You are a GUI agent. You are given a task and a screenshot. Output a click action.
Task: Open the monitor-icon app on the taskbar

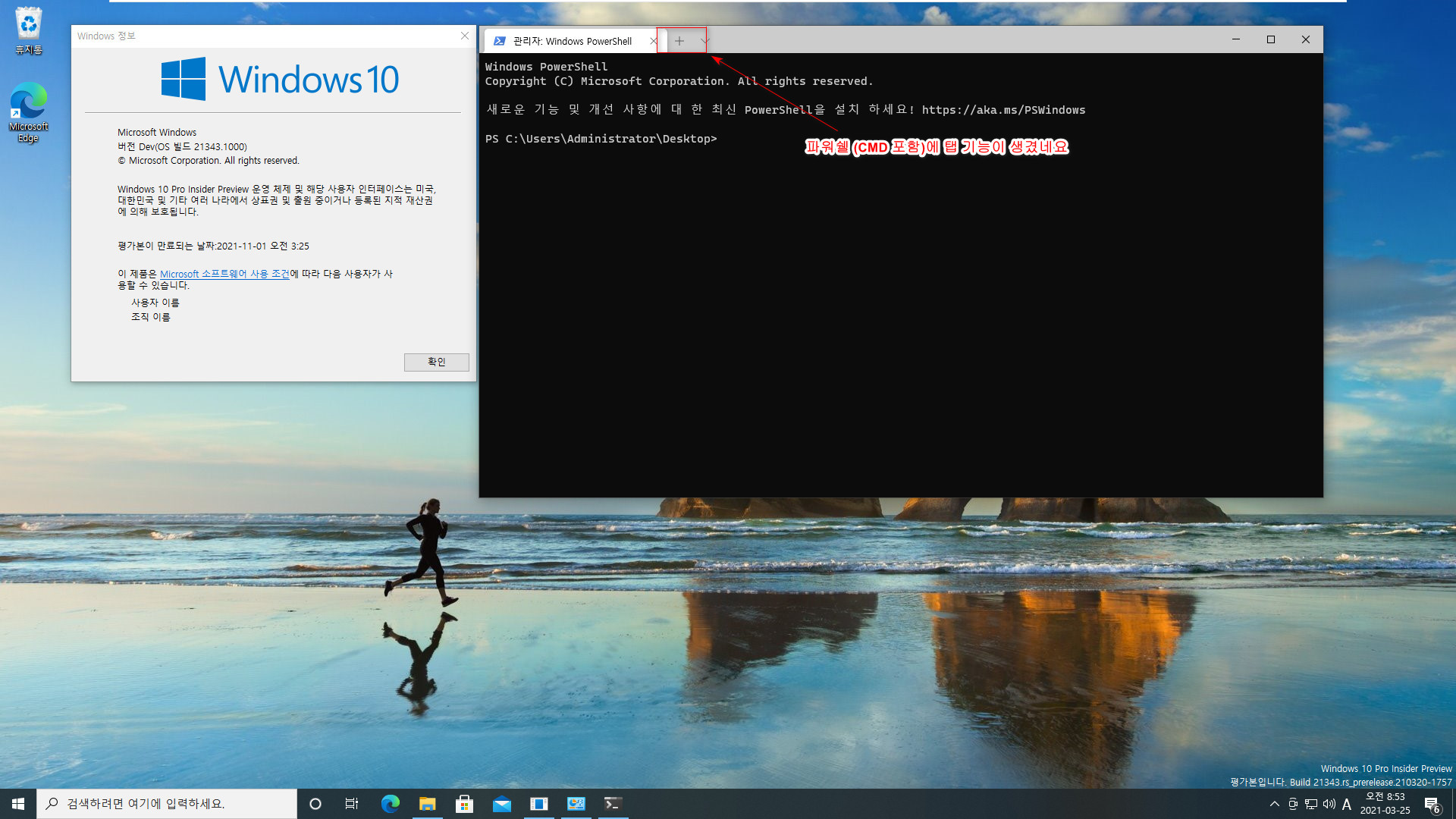coord(576,804)
